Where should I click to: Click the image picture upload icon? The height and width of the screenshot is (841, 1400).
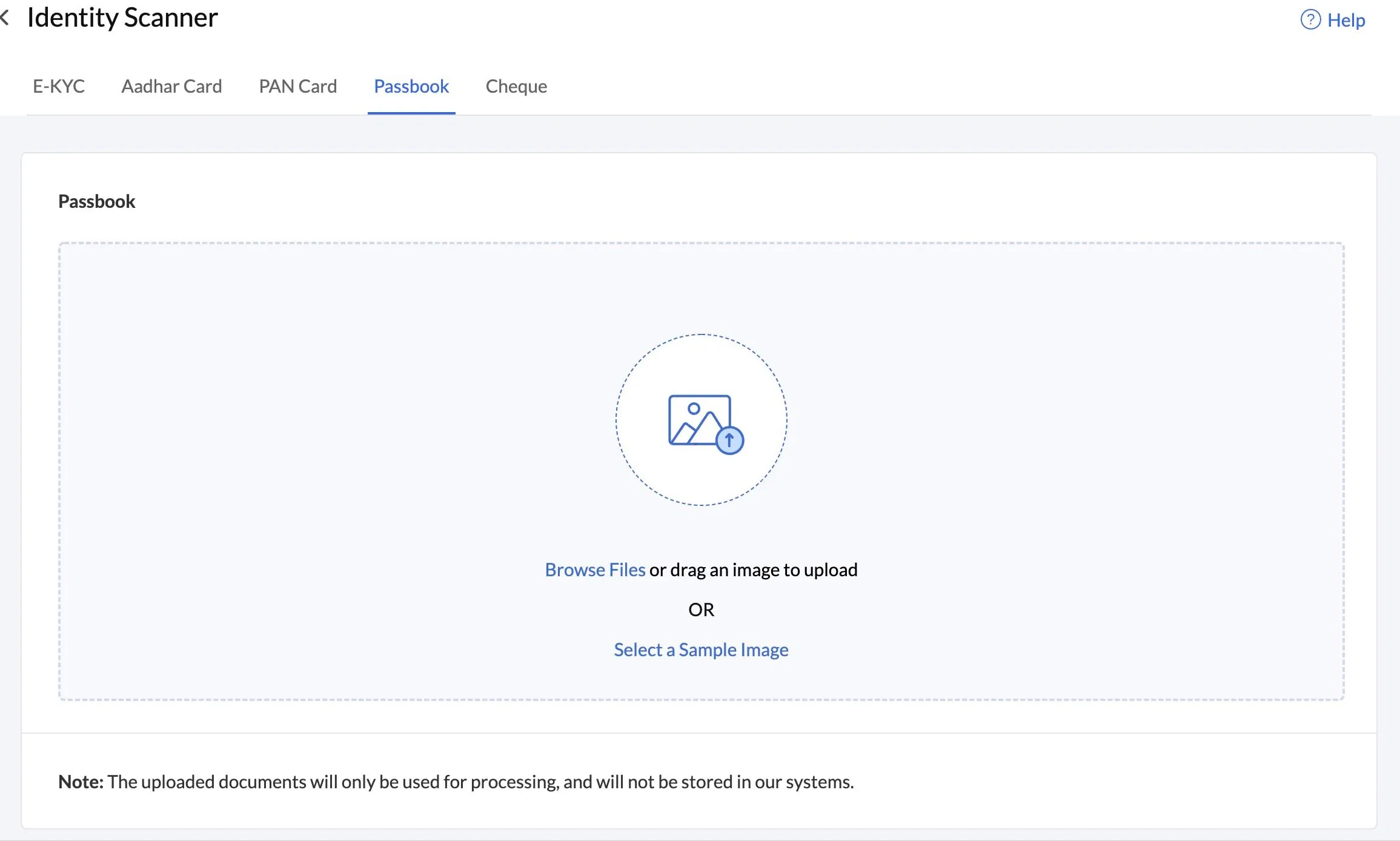[700, 420]
